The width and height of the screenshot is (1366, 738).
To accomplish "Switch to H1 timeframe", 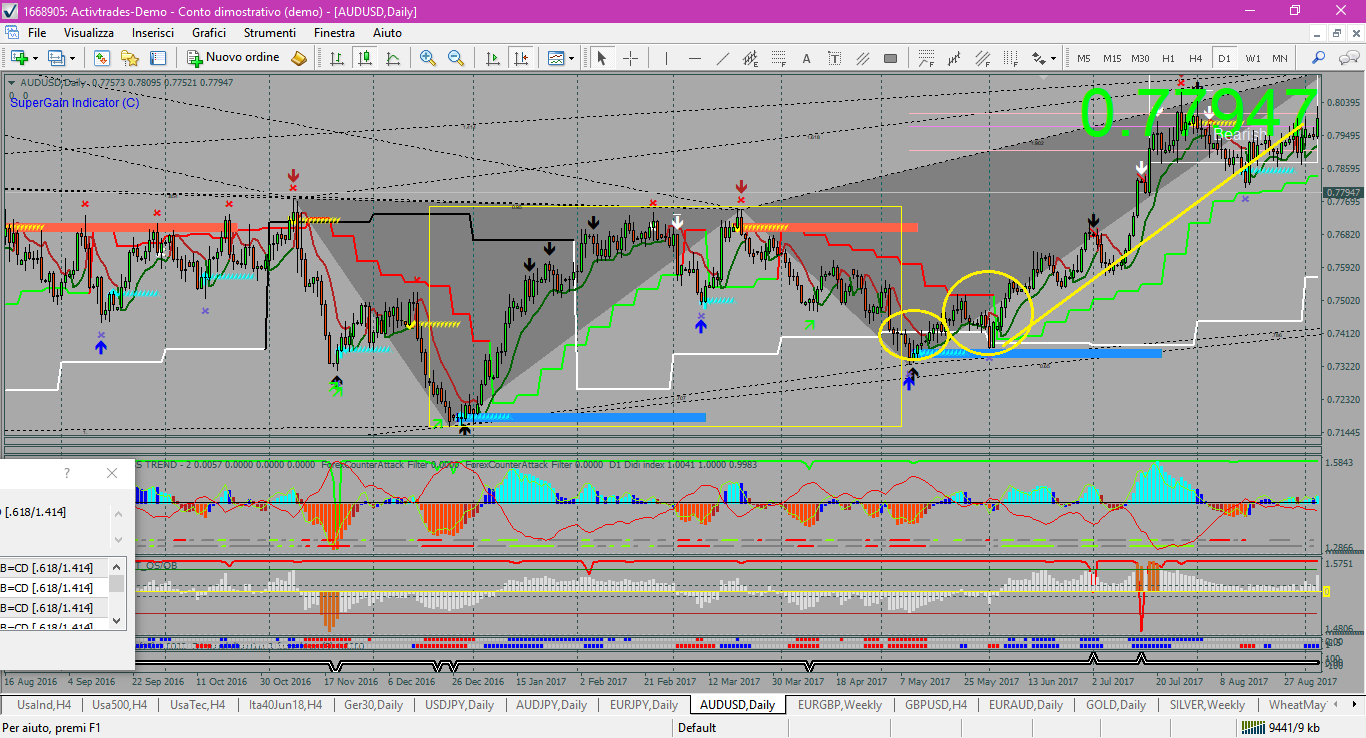I will coord(1168,58).
